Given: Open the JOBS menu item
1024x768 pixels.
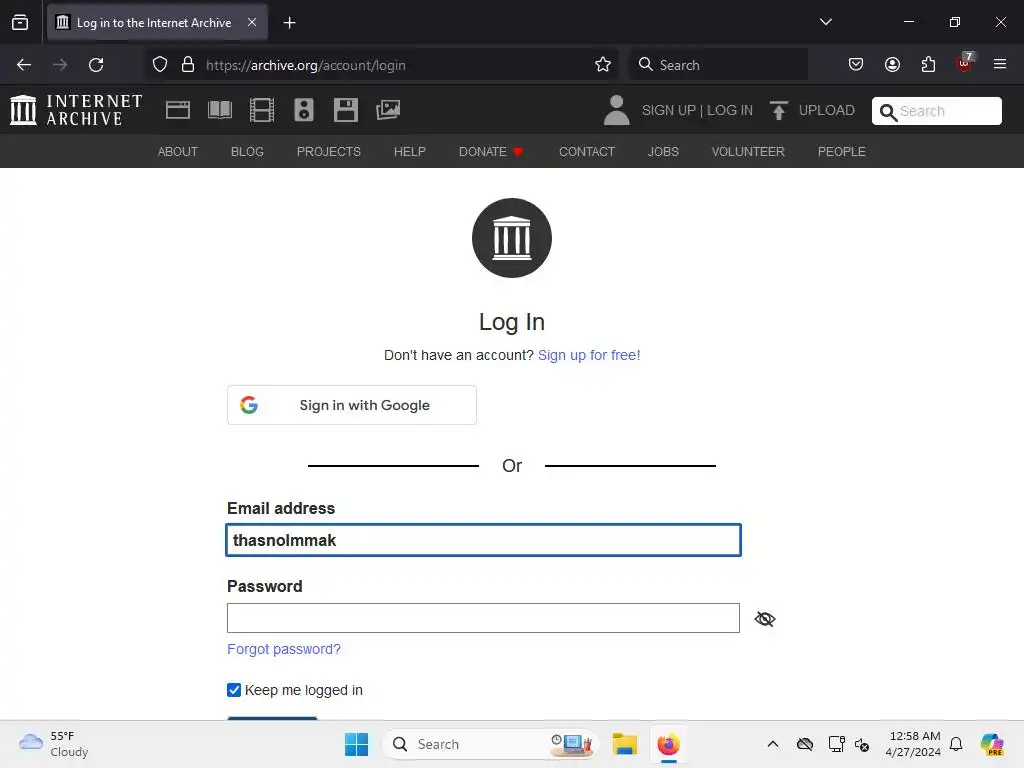Looking at the screenshot, I should point(663,152).
